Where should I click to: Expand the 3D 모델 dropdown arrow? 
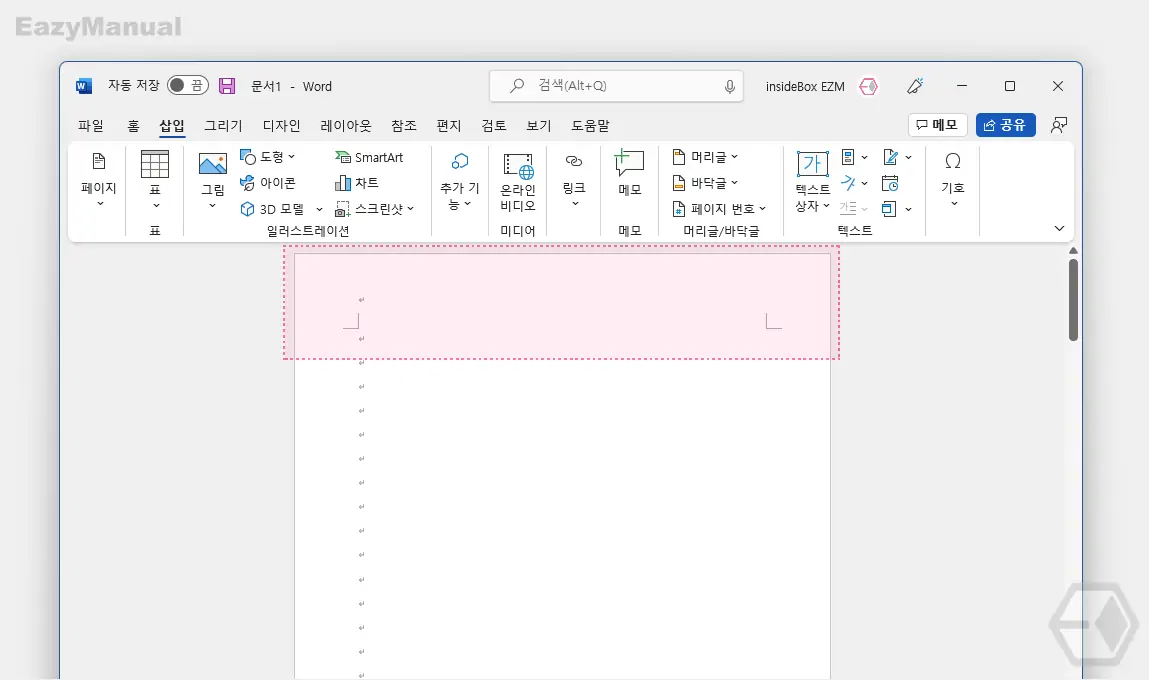[319, 210]
